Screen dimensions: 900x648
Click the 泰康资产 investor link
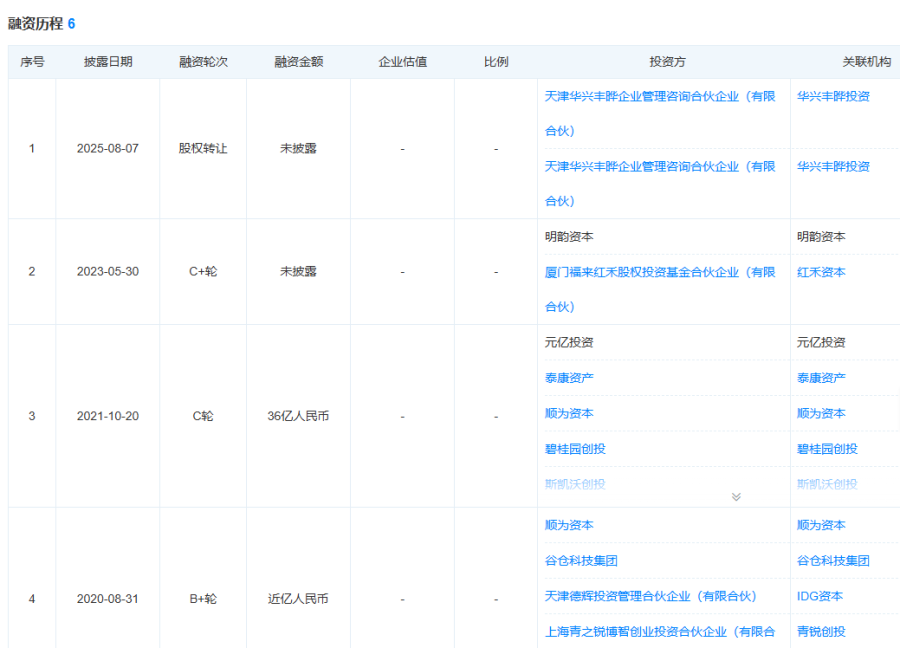569,378
